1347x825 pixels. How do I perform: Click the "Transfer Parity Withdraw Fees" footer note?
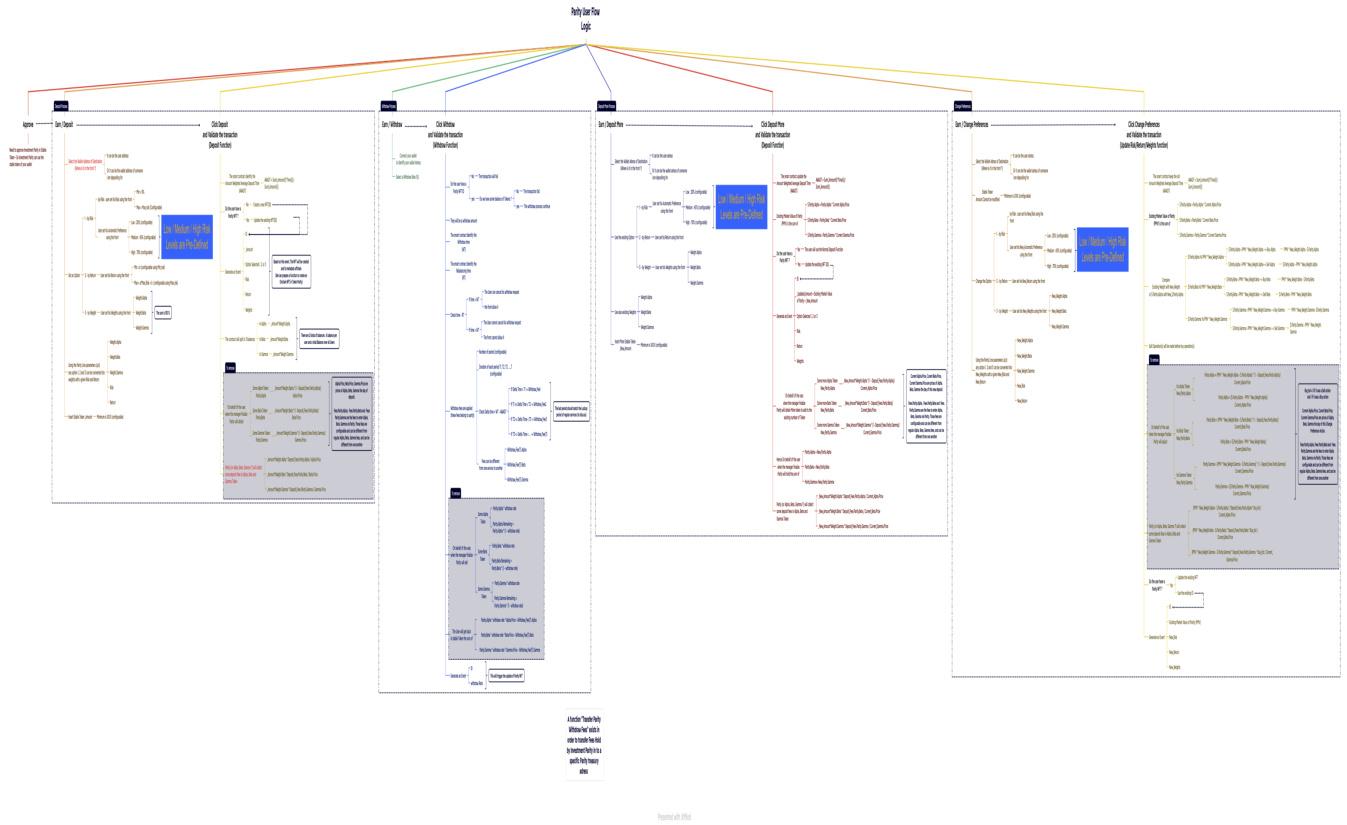tap(584, 746)
